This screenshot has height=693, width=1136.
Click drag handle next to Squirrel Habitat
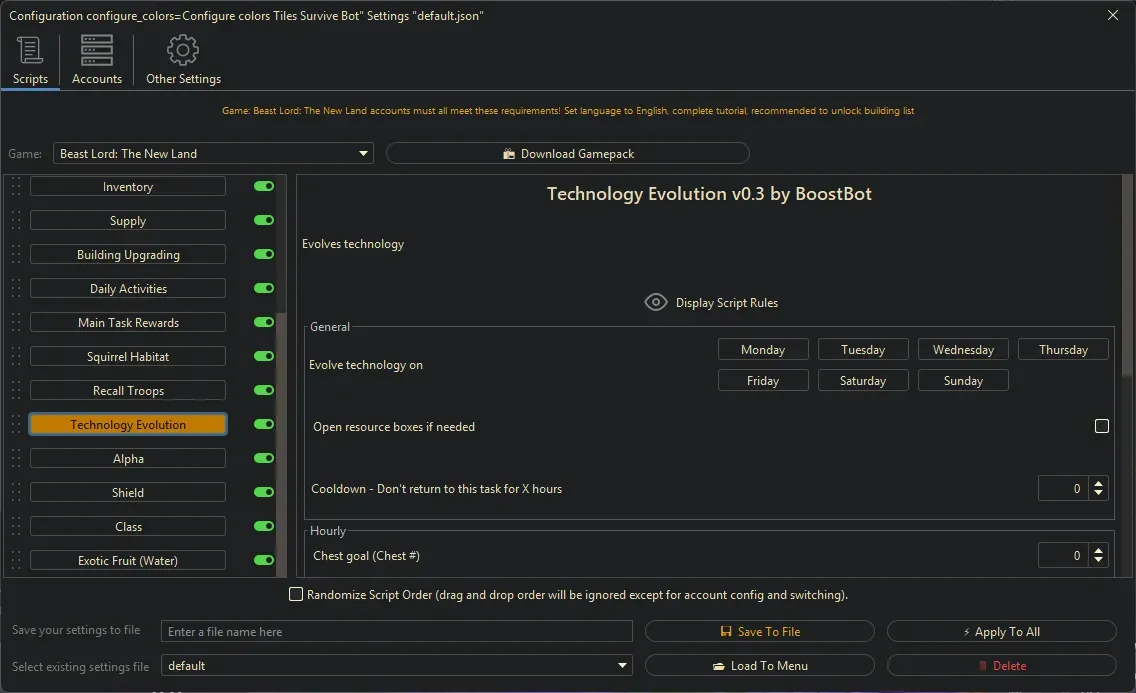tap(16, 357)
